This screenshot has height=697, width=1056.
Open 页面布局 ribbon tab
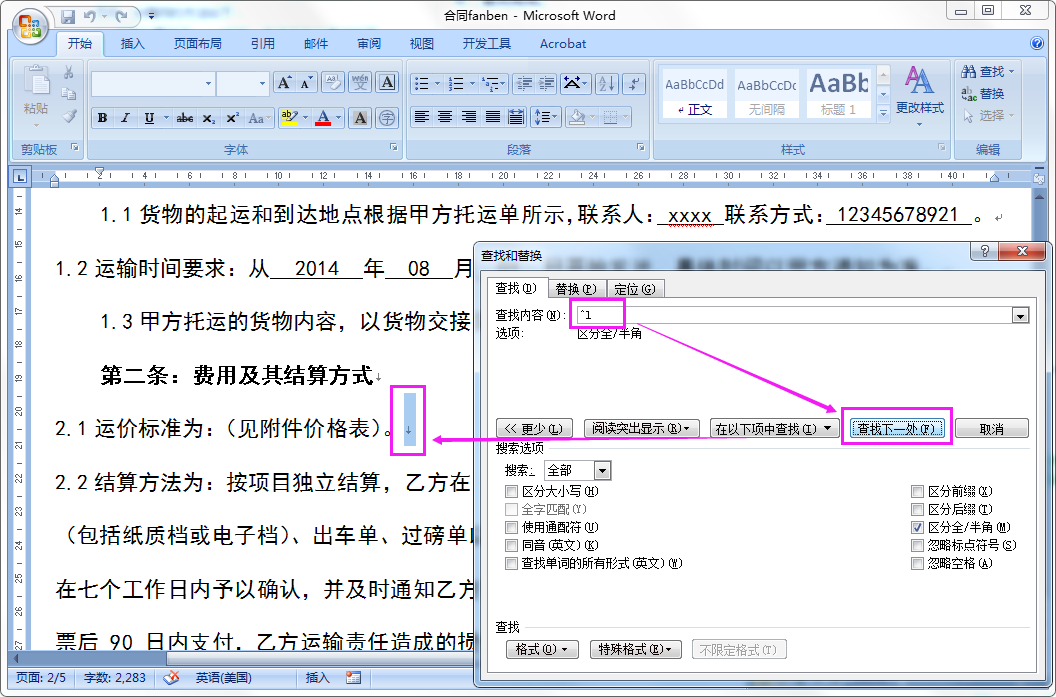click(197, 44)
